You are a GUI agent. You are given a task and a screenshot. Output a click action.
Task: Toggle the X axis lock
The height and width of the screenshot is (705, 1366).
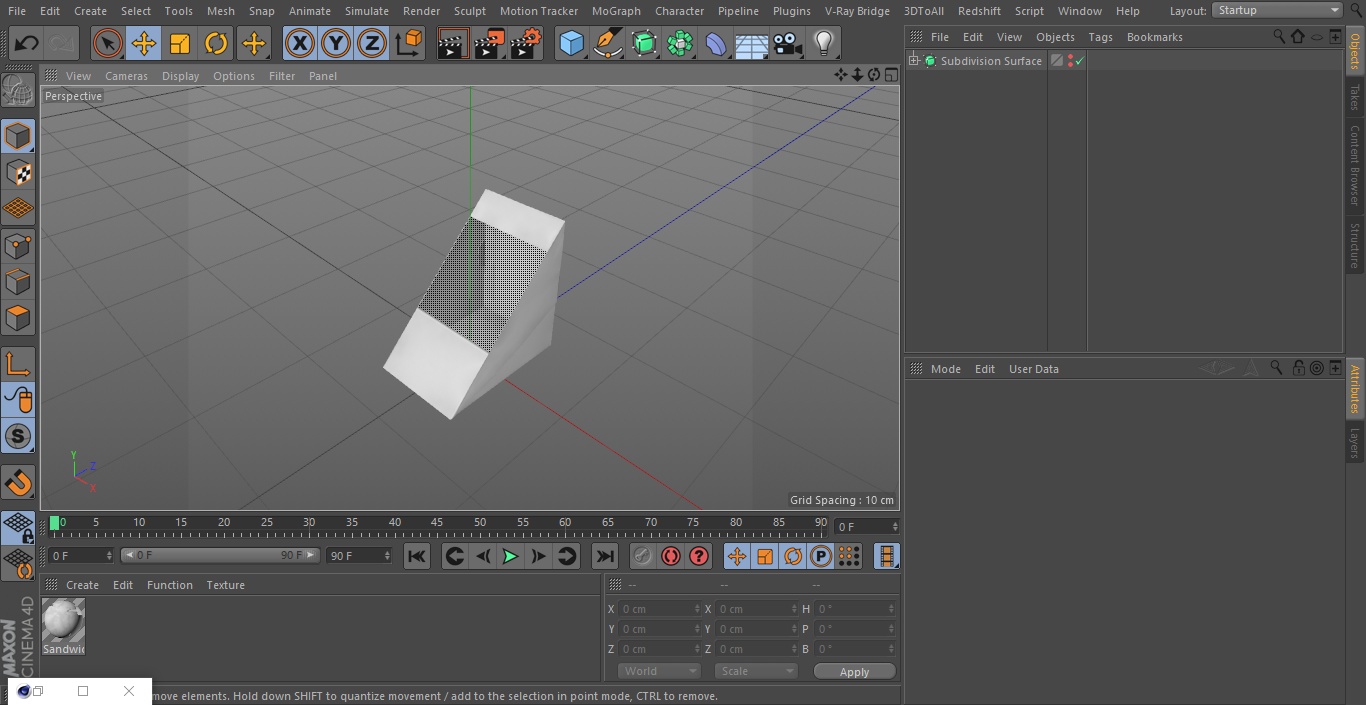[x=300, y=43]
